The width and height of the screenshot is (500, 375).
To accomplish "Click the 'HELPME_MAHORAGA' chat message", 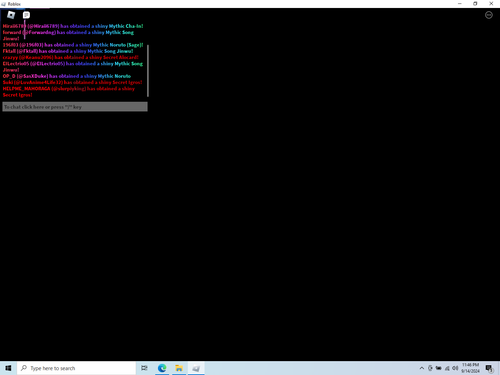I will 69,92.
